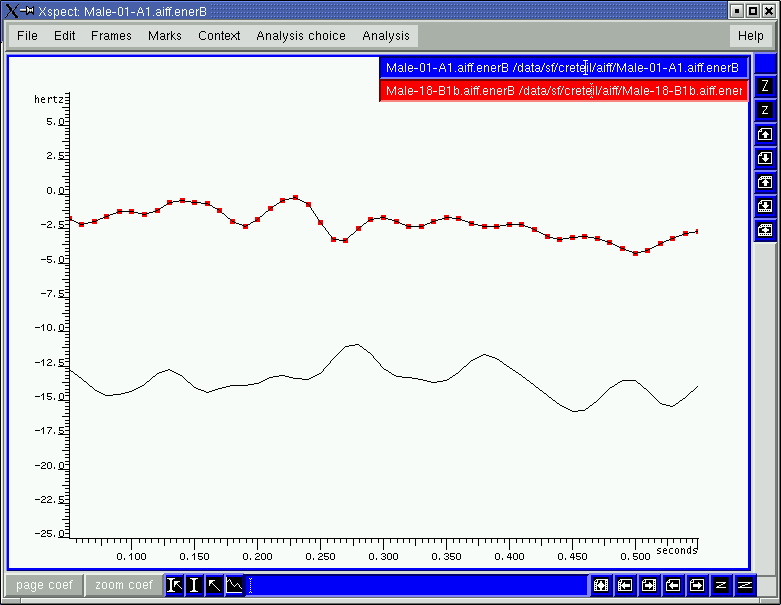Screen dimensions: 781x605
Task: Click the red curve lowest marker near 0.500 seconds
Action: click(x=636, y=253)
